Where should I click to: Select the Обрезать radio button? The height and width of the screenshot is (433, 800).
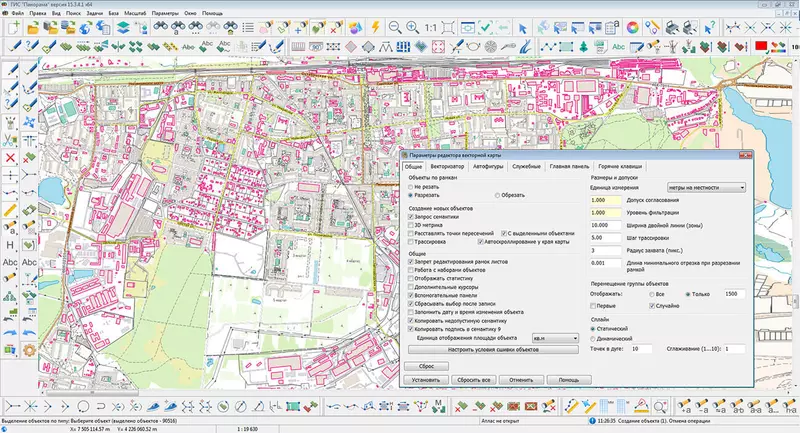pos(499,195)
